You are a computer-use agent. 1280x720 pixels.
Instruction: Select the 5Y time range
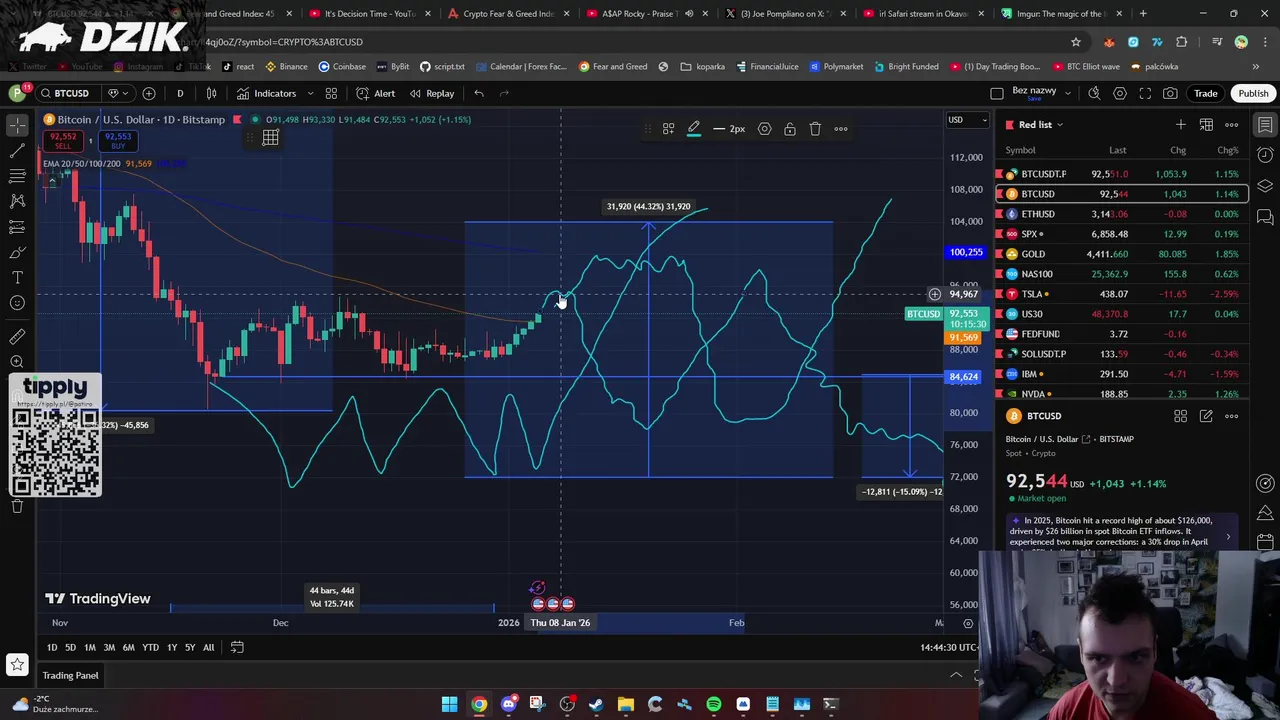(189, 647)
